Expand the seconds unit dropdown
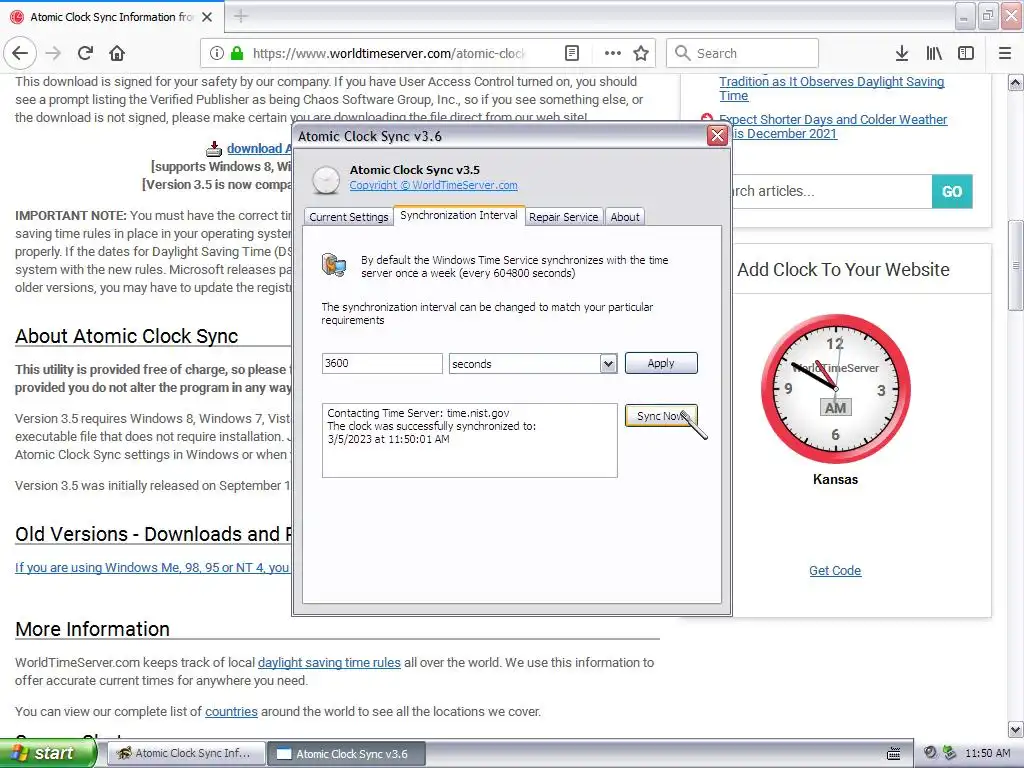The width and height of the screenshot is (1024, 768). tap(608, 364)
